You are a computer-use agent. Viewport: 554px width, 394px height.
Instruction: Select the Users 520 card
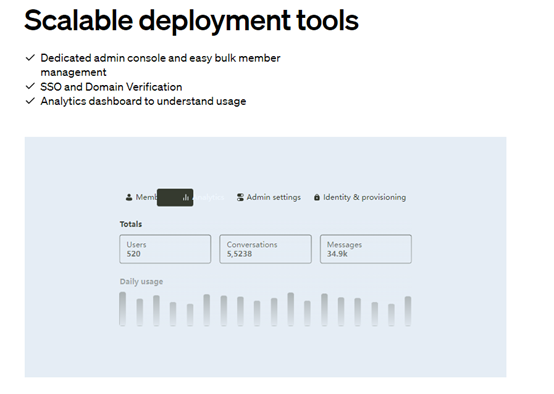[165, 249]
